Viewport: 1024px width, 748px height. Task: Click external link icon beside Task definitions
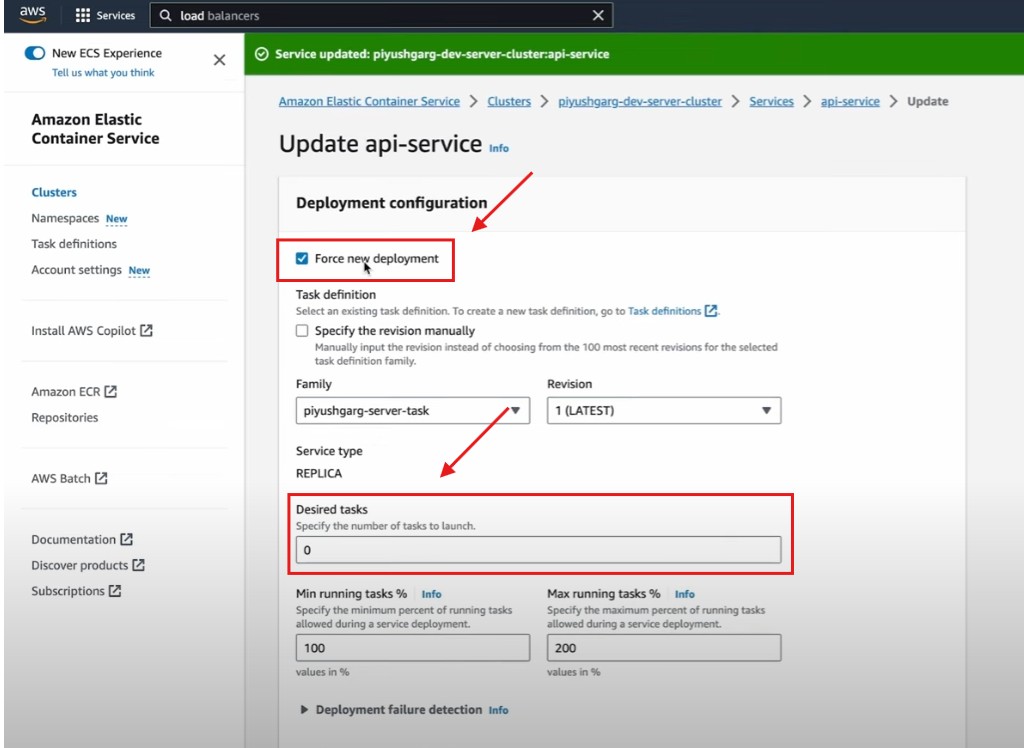(711, 311)
